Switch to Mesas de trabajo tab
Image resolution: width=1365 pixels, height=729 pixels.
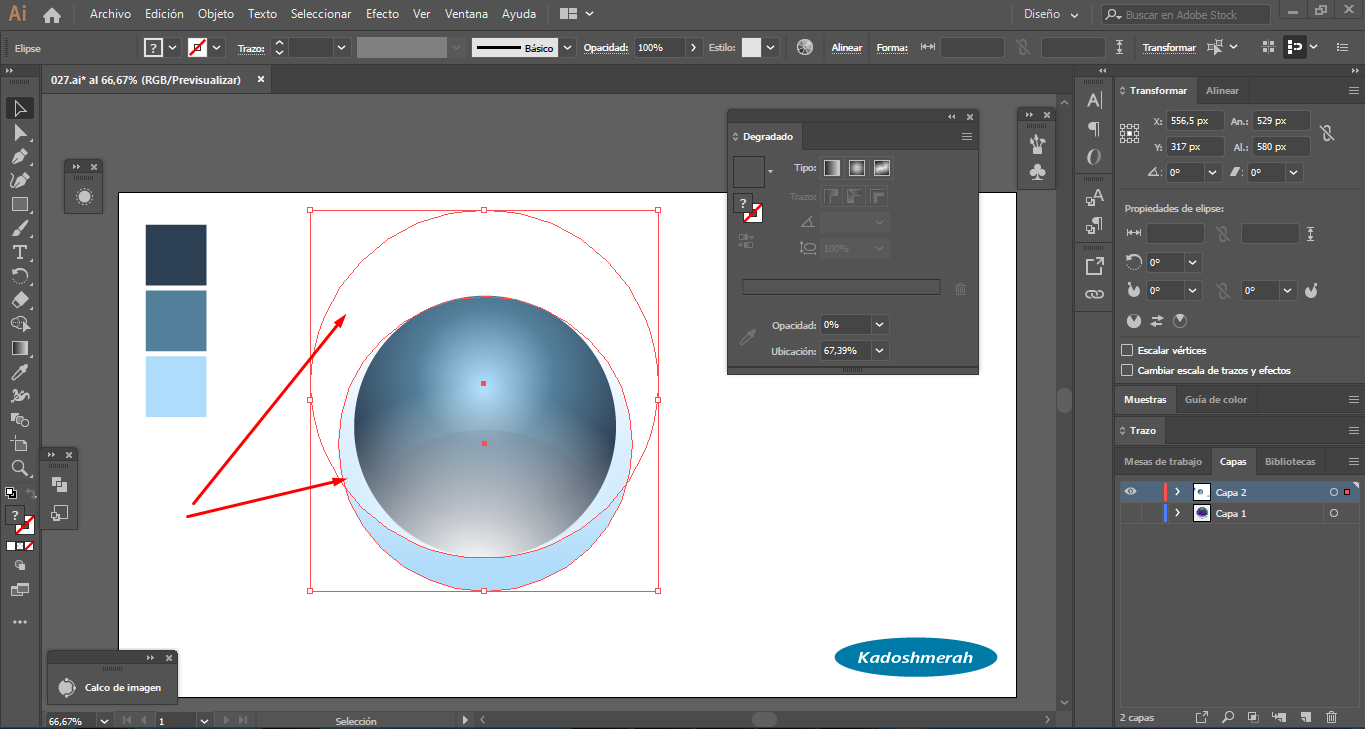[x=1162, y=461]
